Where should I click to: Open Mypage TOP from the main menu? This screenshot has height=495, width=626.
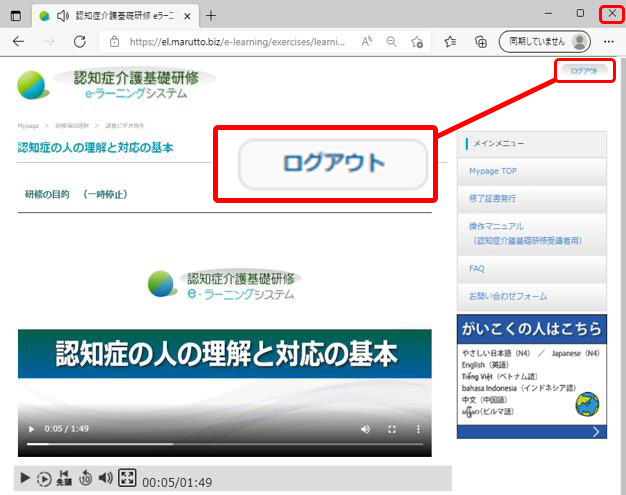[493, 171]
